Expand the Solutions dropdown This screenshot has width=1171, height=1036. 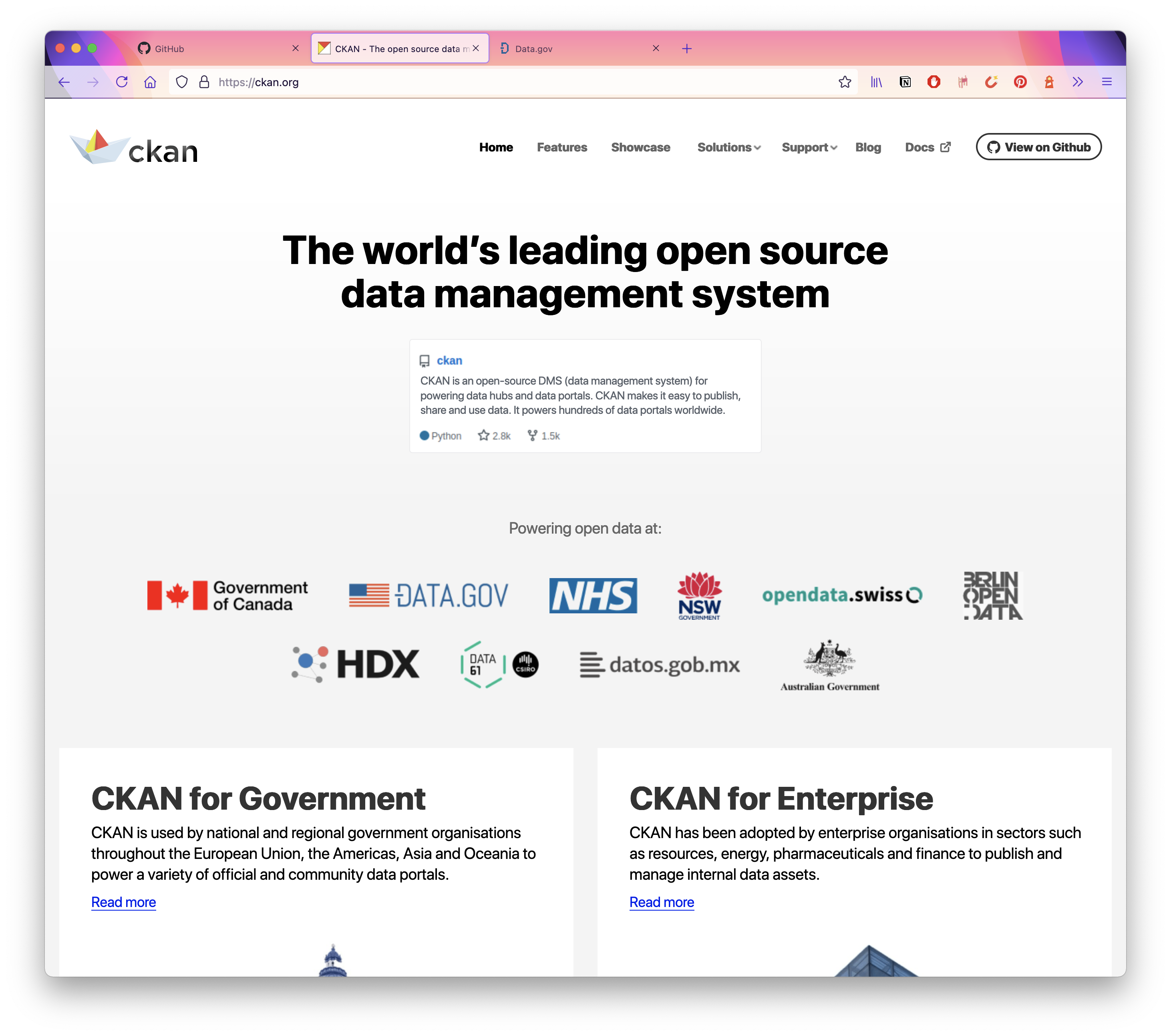(729, 147)
